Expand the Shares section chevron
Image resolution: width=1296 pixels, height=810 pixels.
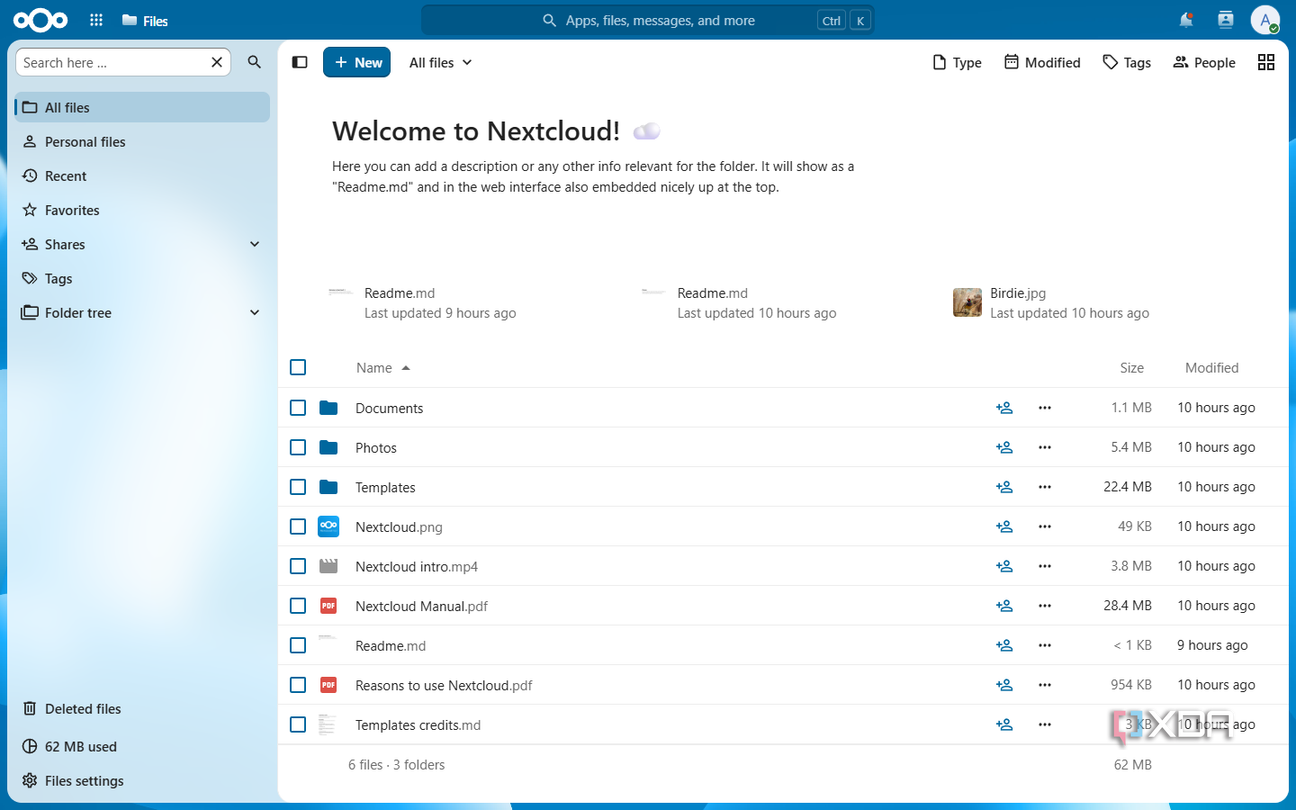tap(255, 244)
